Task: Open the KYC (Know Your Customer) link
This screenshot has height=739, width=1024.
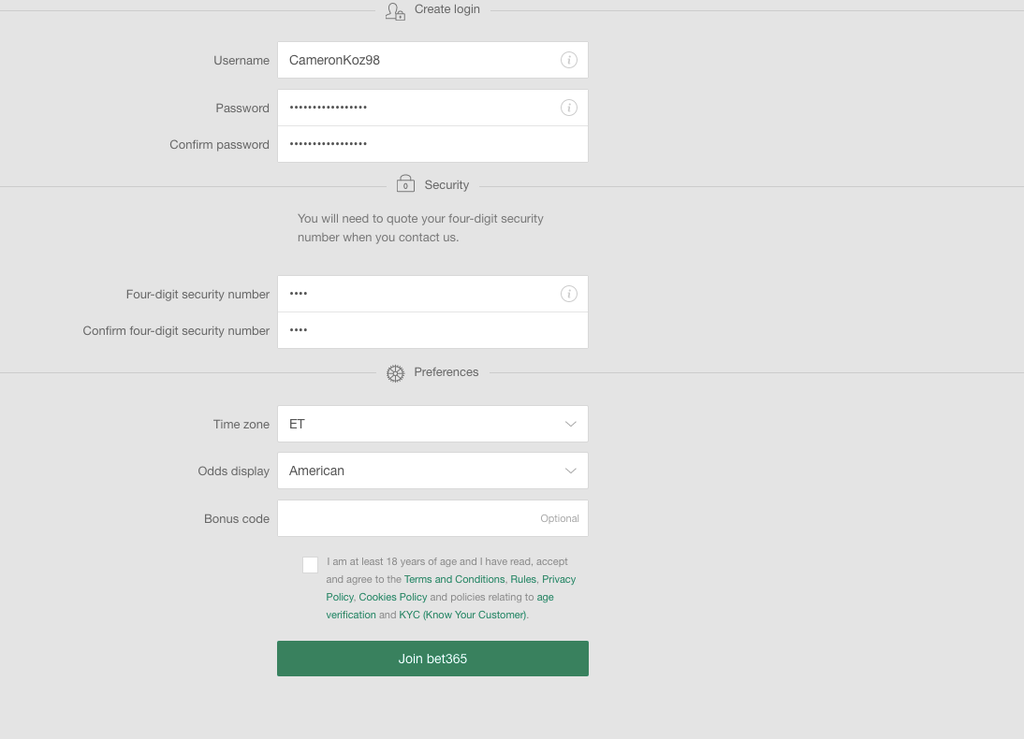Action: click(462, 615)
